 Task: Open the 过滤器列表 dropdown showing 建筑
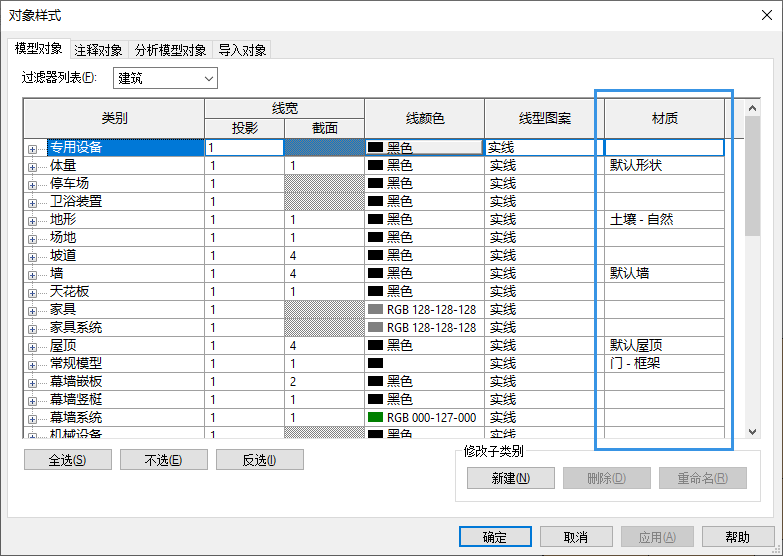click(165, 78)
